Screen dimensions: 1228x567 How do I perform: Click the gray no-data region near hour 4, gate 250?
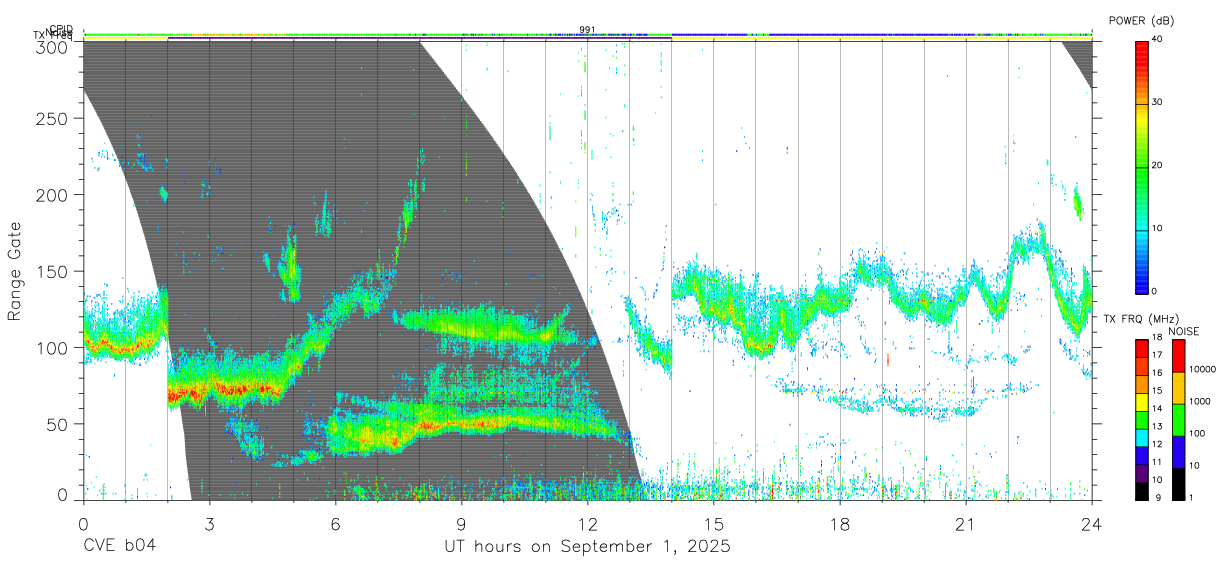tap(251, 119)
